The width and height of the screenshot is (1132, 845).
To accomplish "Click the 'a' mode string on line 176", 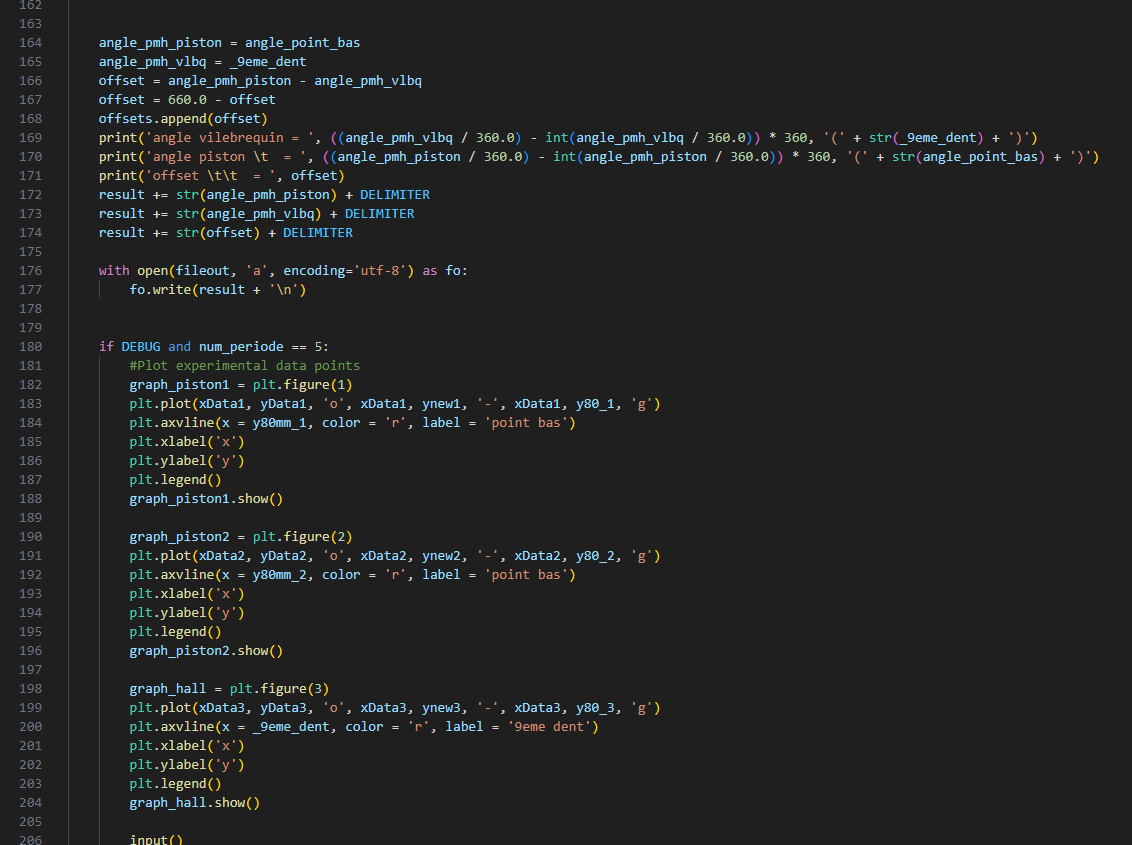I will [256, 271].
